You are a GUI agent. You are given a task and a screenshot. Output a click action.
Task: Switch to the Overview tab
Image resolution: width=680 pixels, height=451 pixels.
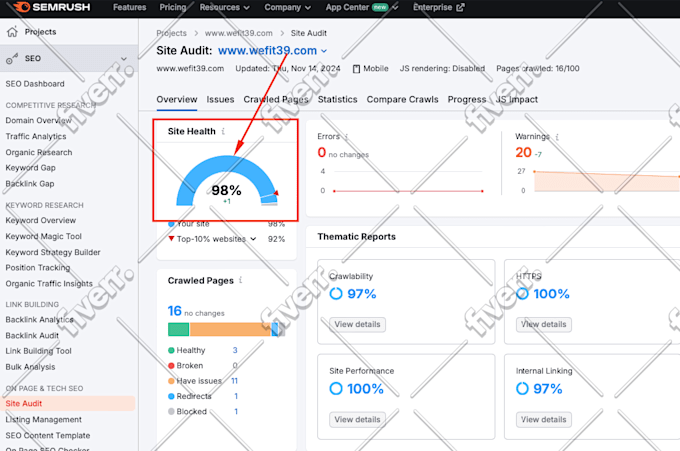coord(177,99)
